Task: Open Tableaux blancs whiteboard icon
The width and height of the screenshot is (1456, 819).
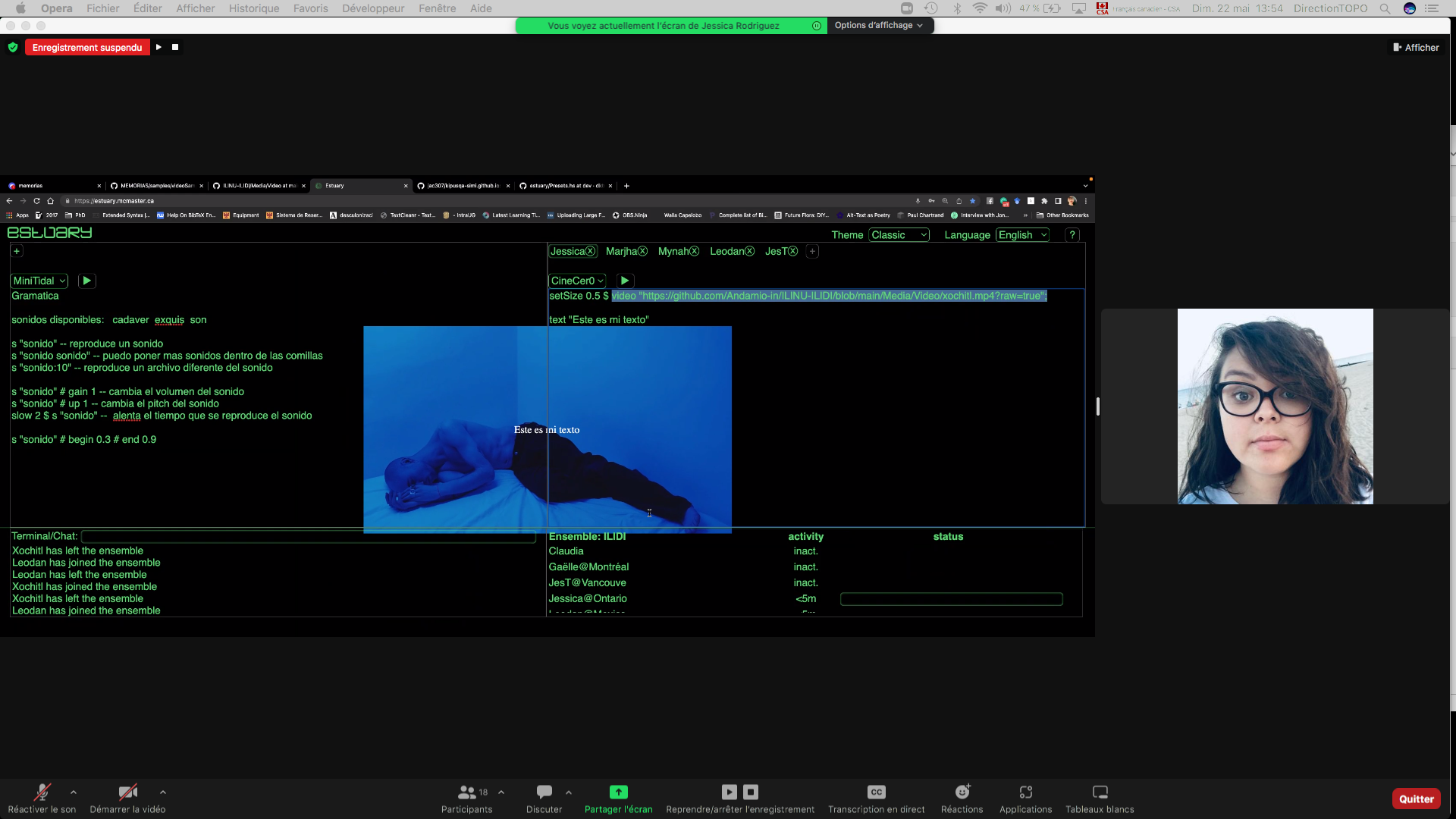Action: pyautogui.click(x=1100, y=792)
